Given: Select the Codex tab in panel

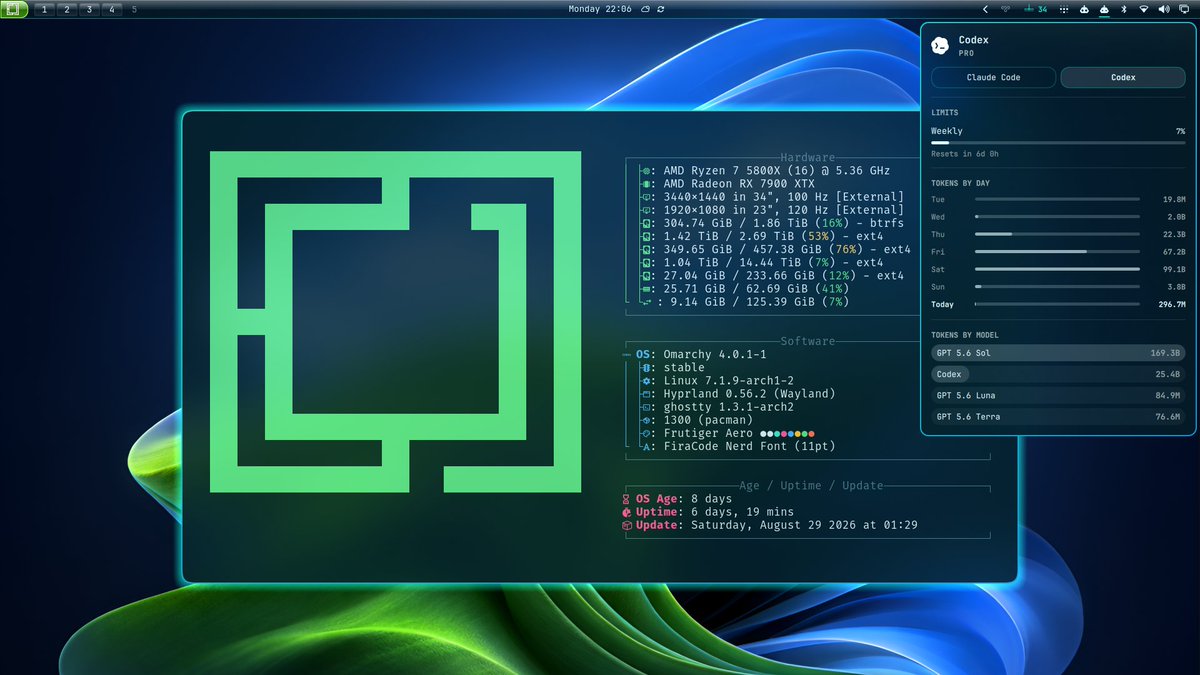Looking at the screenshot, I should (x=1123, y=77).
